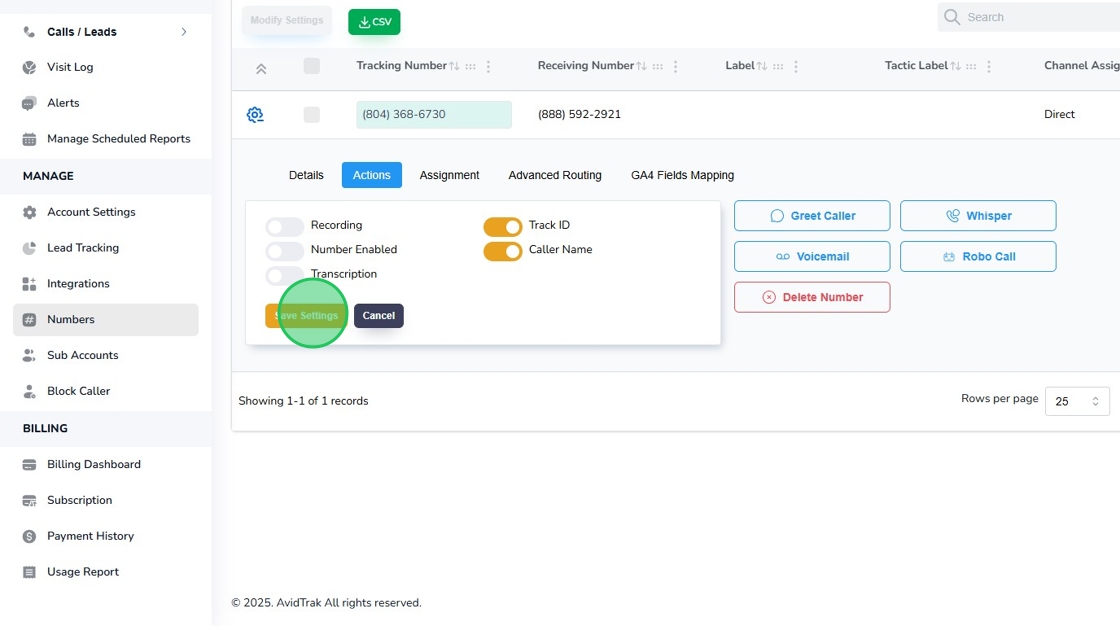The height and width of the screenshot is (626, 1120).
Task: Click the Modify Settings button
Action: tap(286, 20)
